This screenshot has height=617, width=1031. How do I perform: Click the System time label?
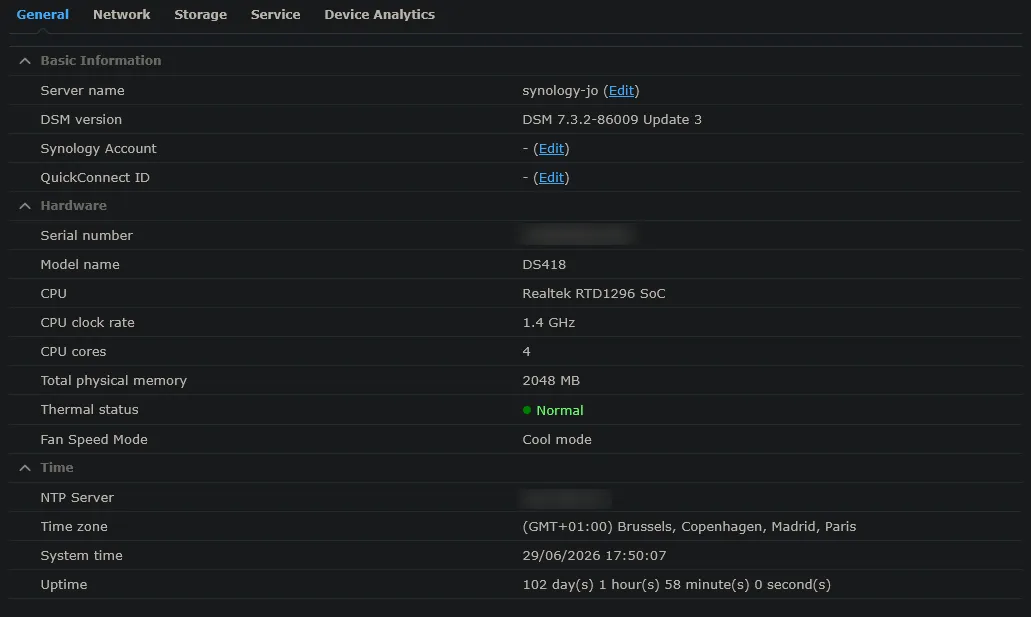(x=82, y=555)
